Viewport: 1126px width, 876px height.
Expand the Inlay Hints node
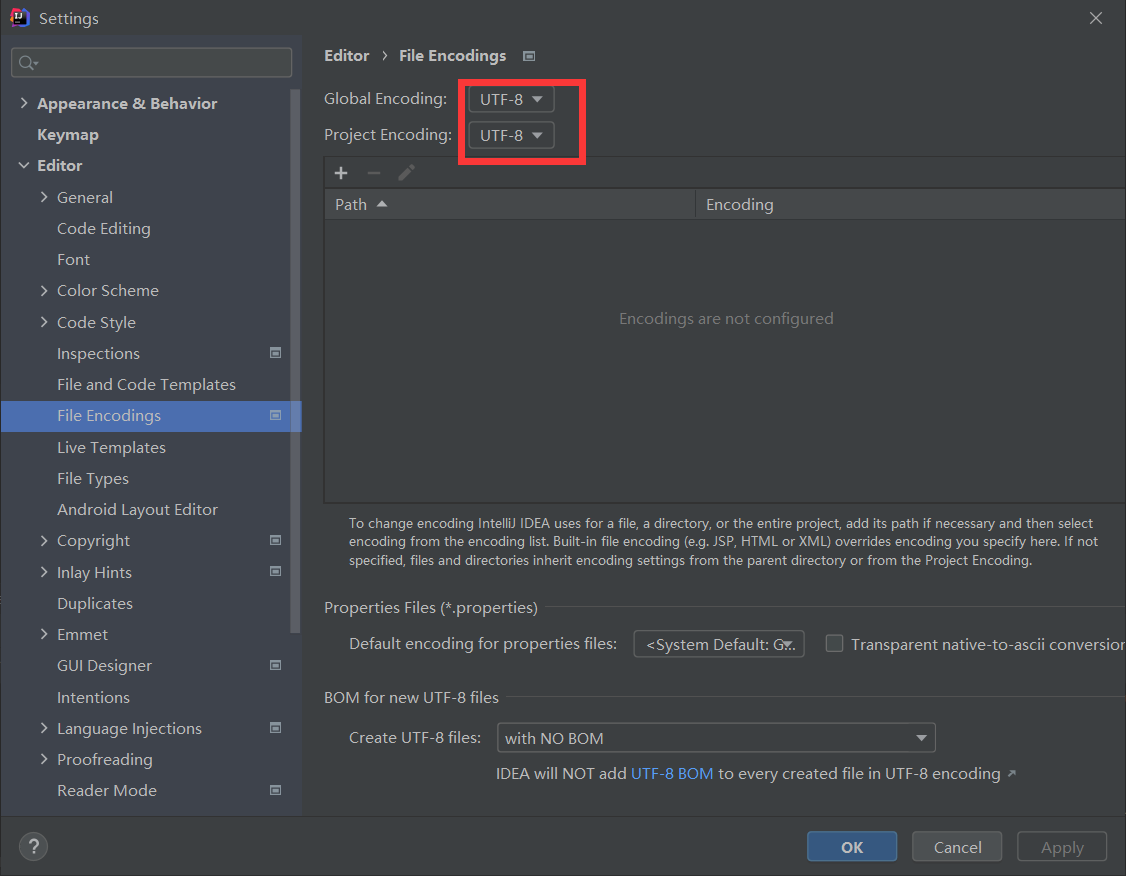44,572
